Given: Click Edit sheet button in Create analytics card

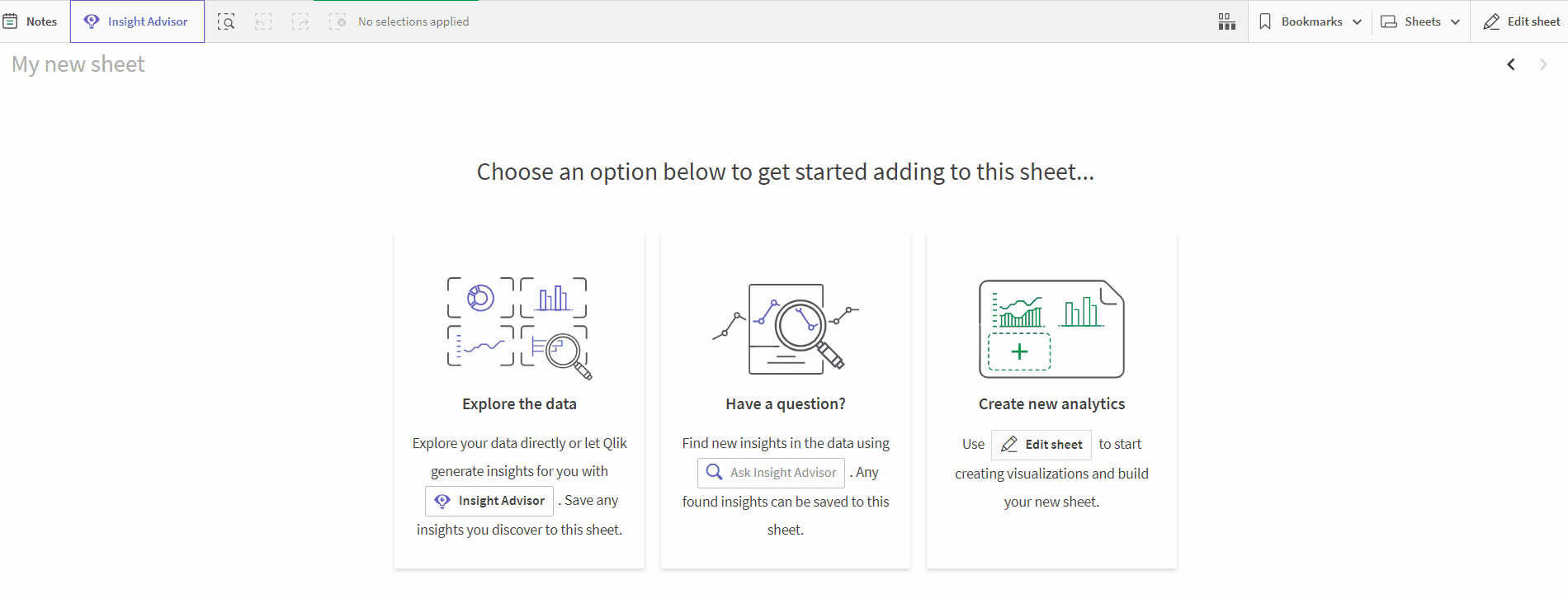Looking at the screenshot, I should [1041, 445].
